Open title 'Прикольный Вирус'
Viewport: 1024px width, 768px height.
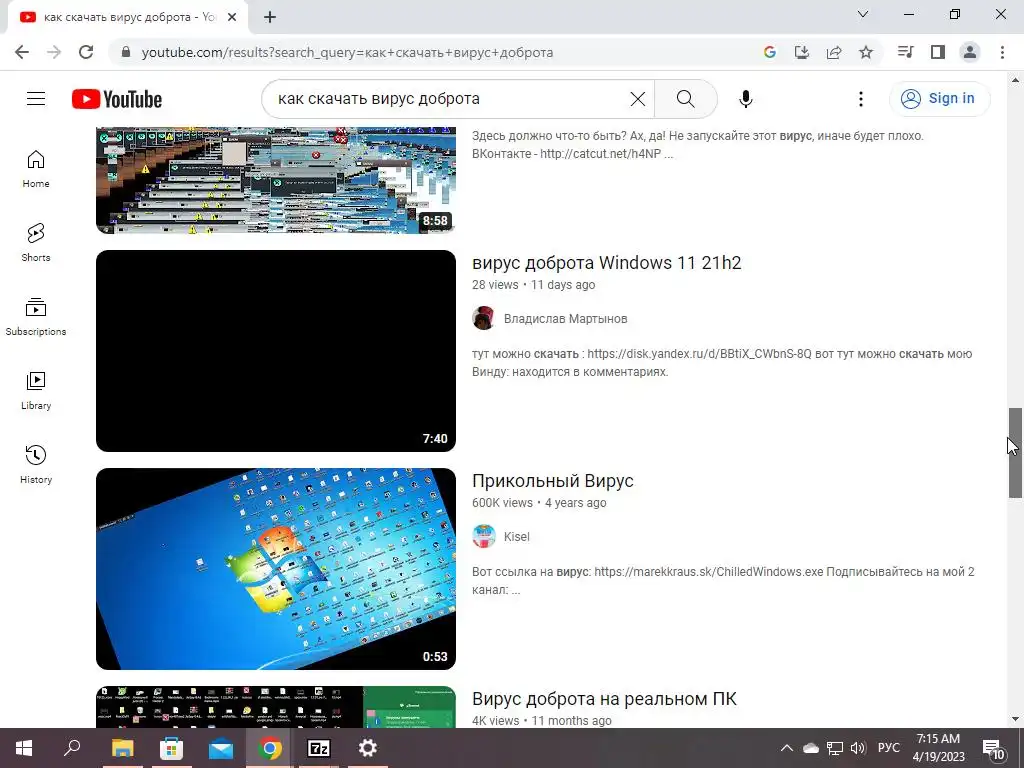[552, 481]
